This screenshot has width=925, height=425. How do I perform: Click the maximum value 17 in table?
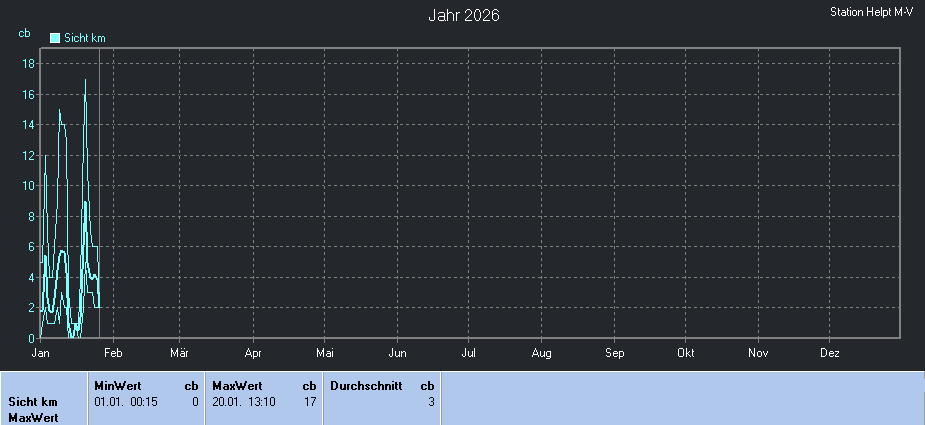pyautogui.click(x=310, y=401)
